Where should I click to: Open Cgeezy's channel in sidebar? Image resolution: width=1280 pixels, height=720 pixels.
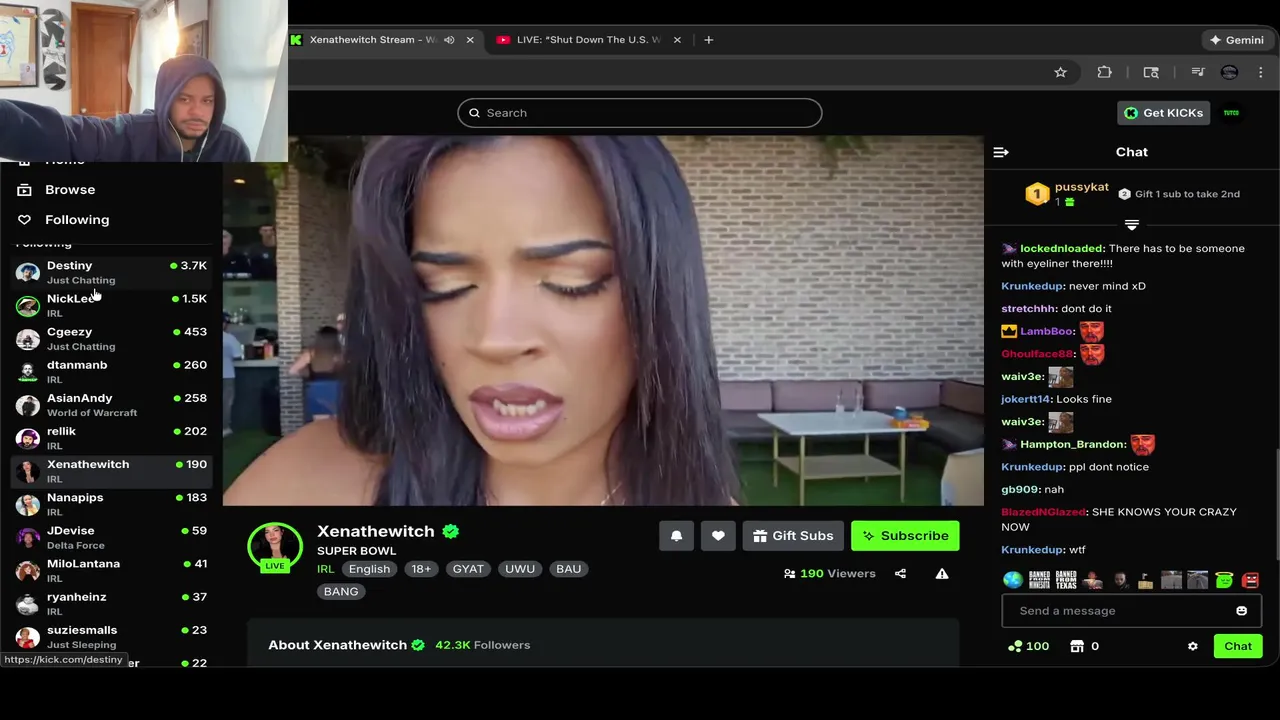pyautogui.click(x=110, y=338)
